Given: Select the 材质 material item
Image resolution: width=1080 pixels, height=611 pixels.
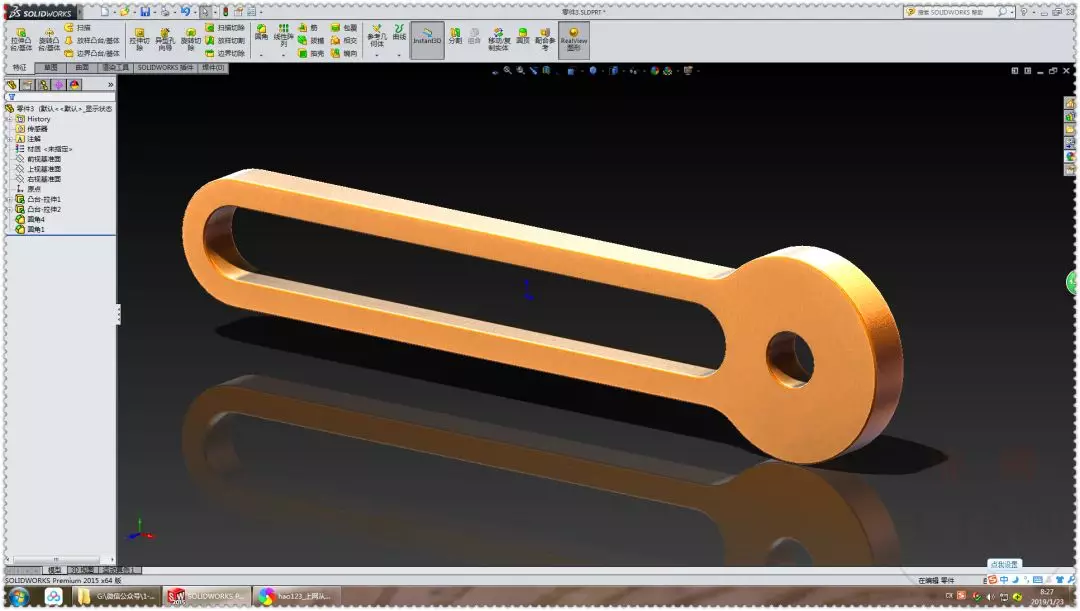Looking at the screenshot, I should (x=43, y=149).
